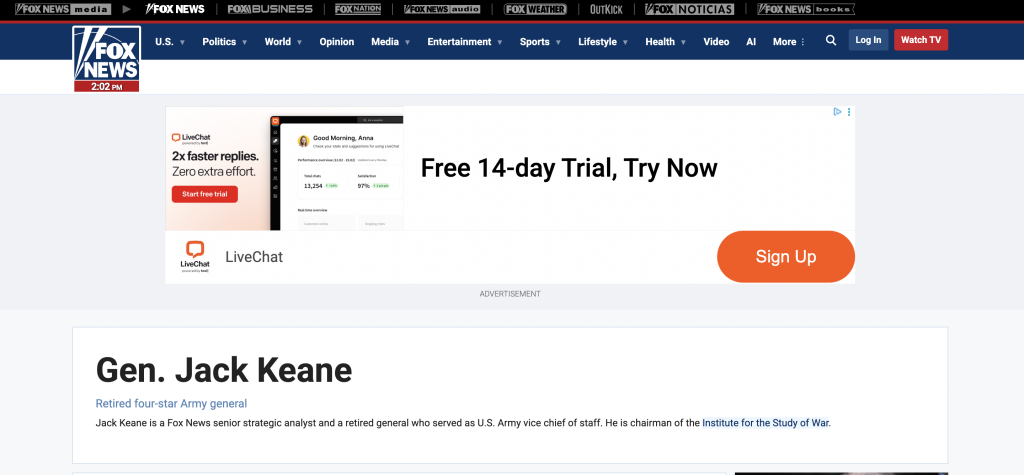Click the small LiveChat logo in ad image
Image resolution: width=1024 pixels, height=475 pixels.
point(191,139)
